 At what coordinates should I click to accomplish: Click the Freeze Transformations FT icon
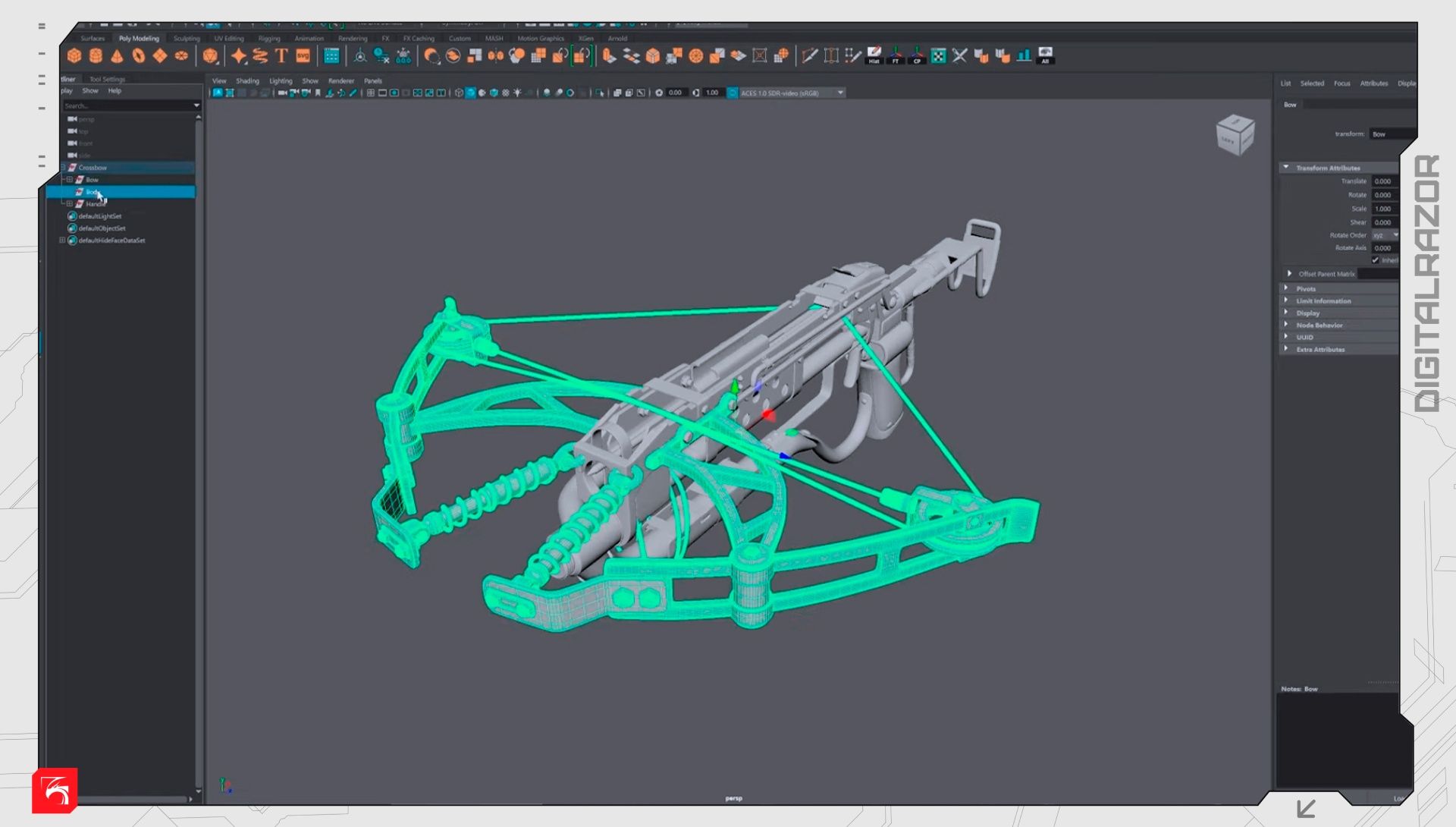[x=896, y=55]
